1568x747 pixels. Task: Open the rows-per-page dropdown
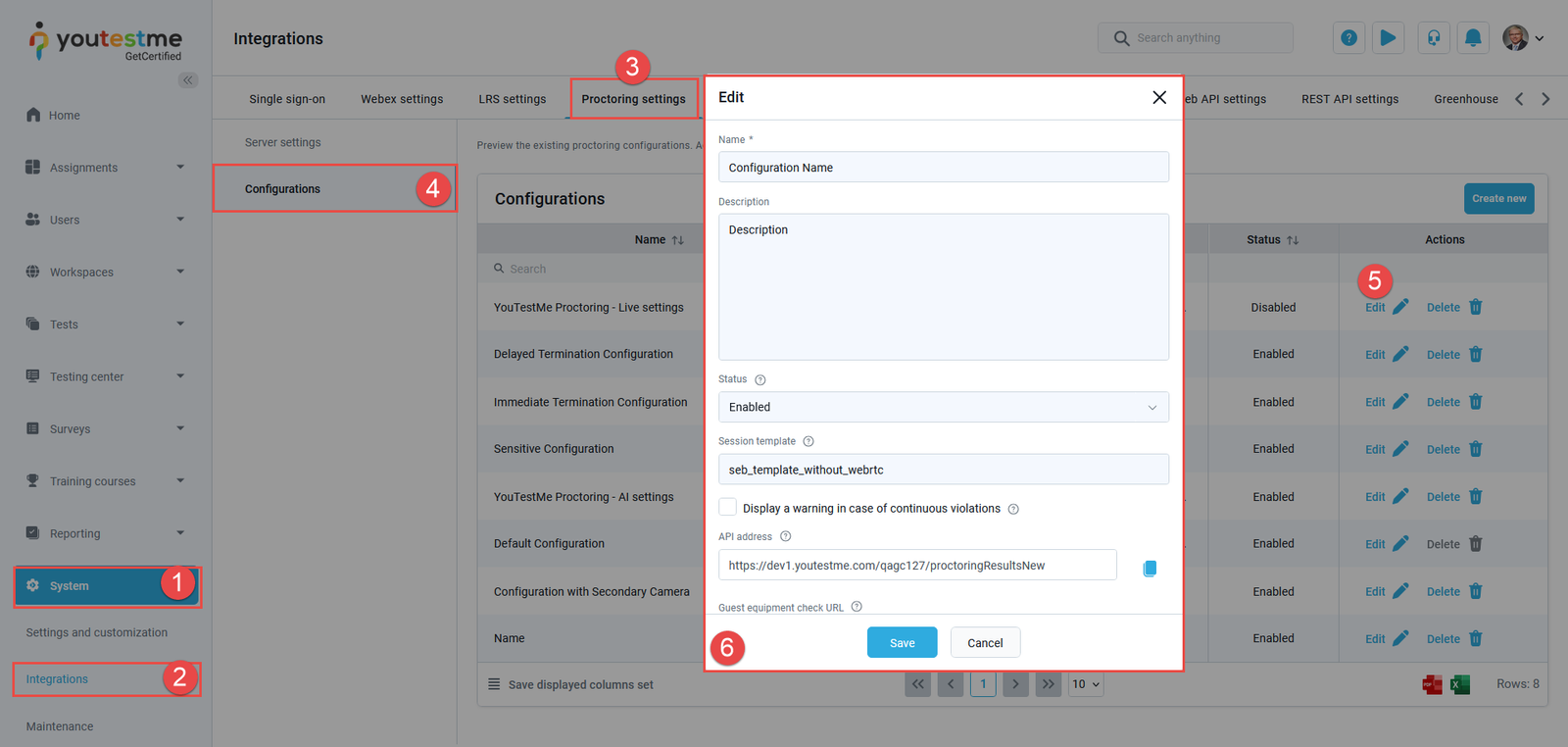tap(1086, 684)
